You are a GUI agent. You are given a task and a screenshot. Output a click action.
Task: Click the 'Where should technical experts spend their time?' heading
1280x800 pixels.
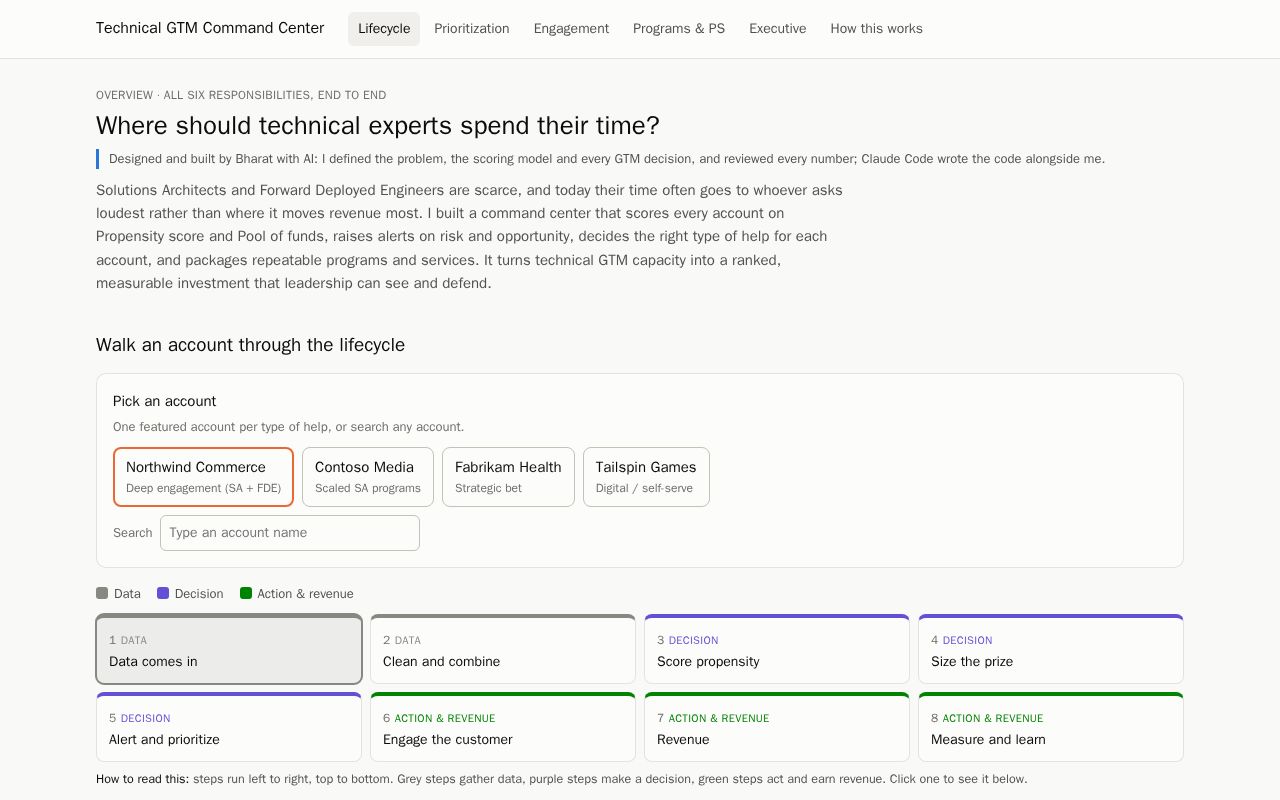[378, 126]
